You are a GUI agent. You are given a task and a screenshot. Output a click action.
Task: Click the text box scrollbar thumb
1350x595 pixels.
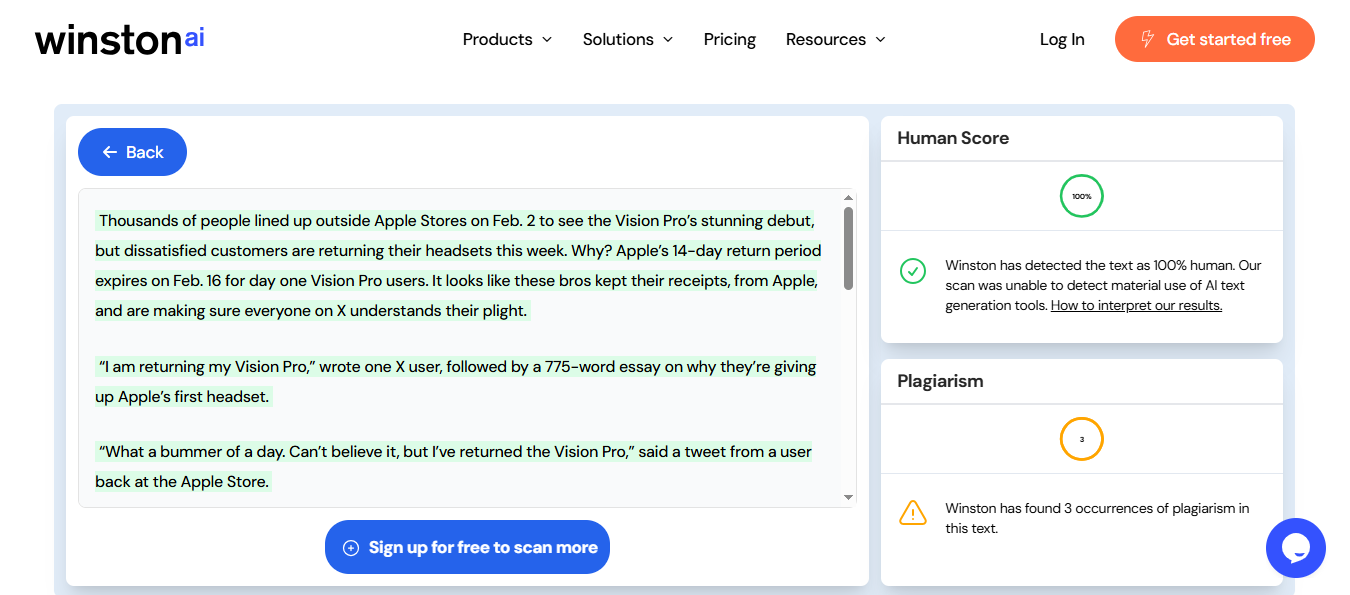tap(849, 248)
